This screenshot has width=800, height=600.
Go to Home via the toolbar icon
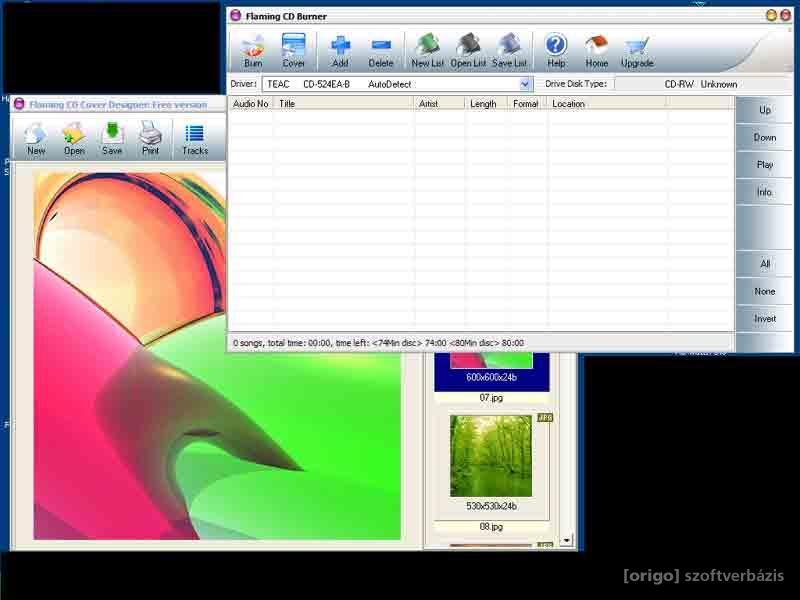click(x=596, y=51)
